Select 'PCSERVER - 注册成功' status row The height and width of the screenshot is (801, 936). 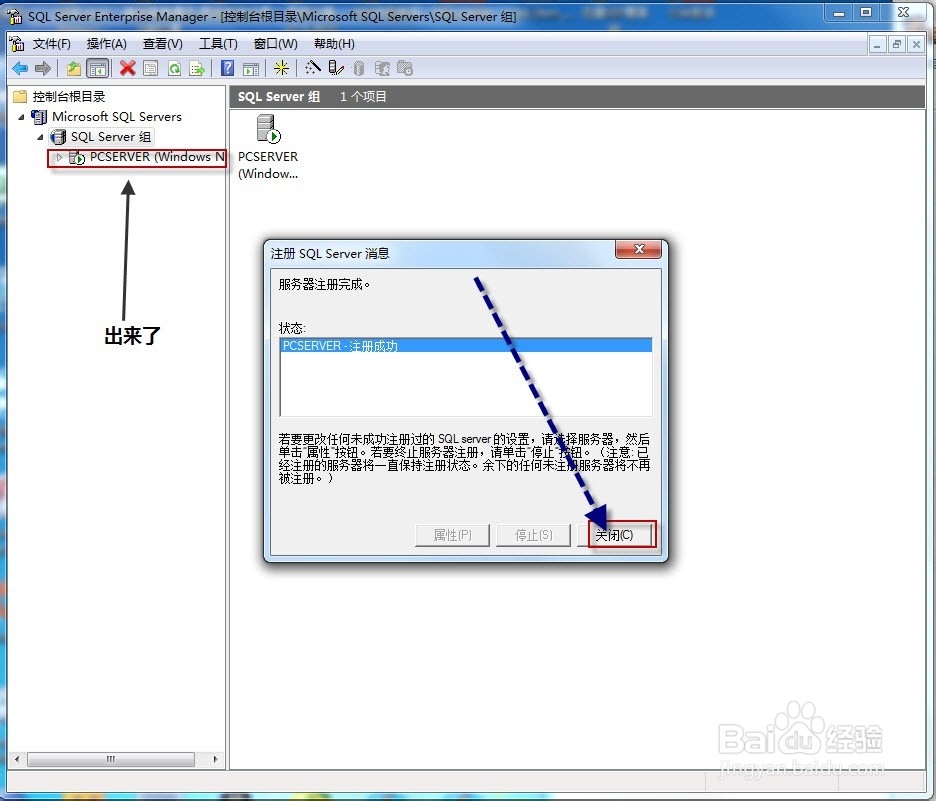[x=466, y=346]
